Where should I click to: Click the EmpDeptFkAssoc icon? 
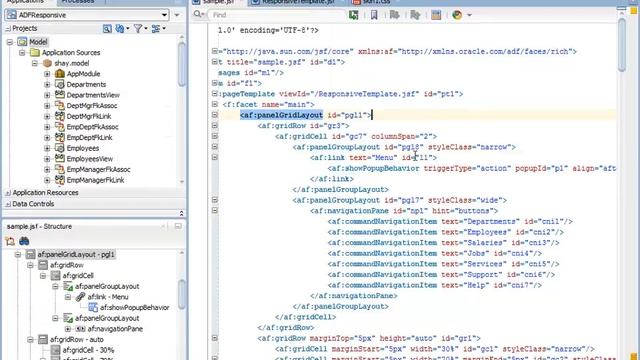60,127
